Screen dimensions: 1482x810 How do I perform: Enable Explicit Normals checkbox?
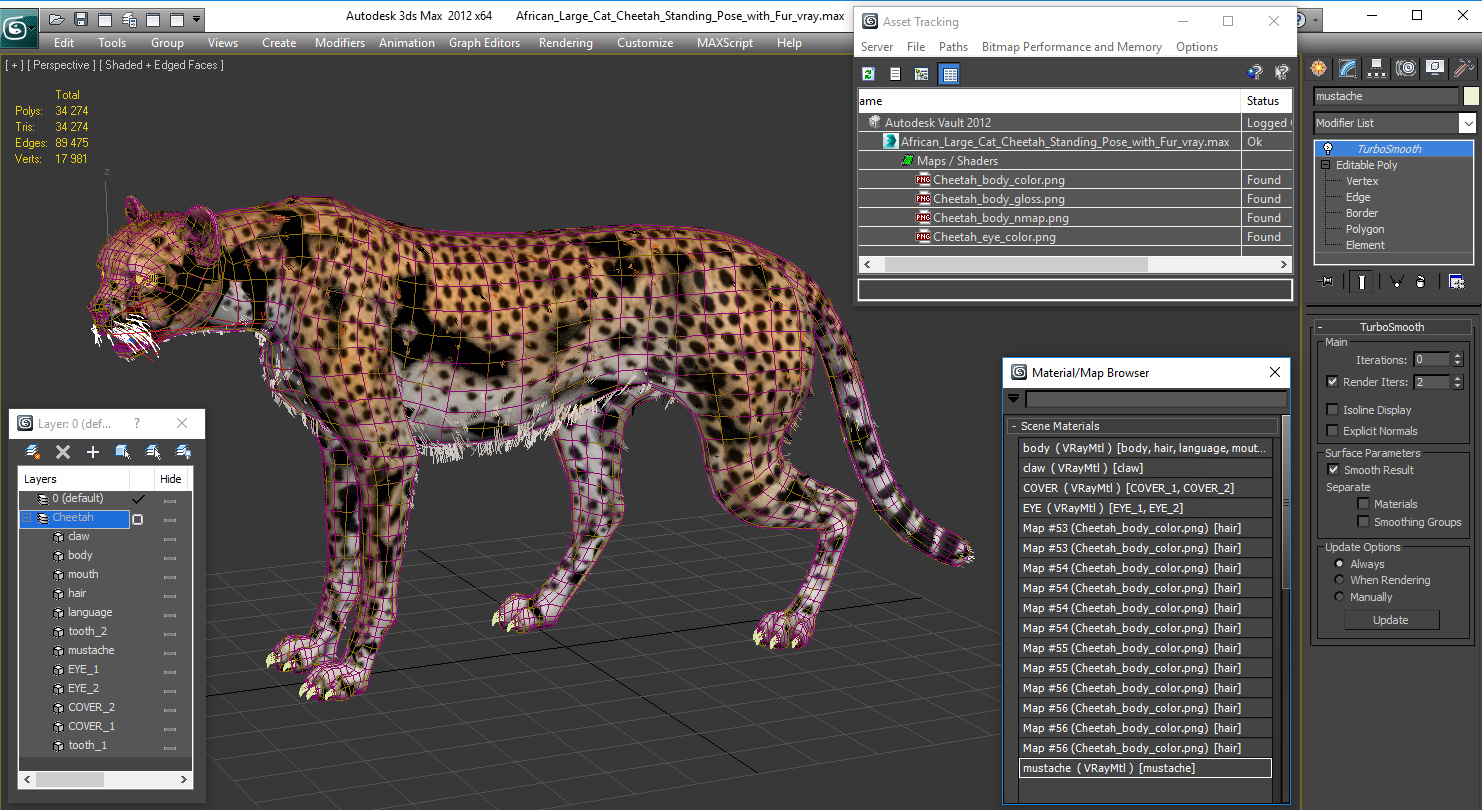click(1332, 431)
